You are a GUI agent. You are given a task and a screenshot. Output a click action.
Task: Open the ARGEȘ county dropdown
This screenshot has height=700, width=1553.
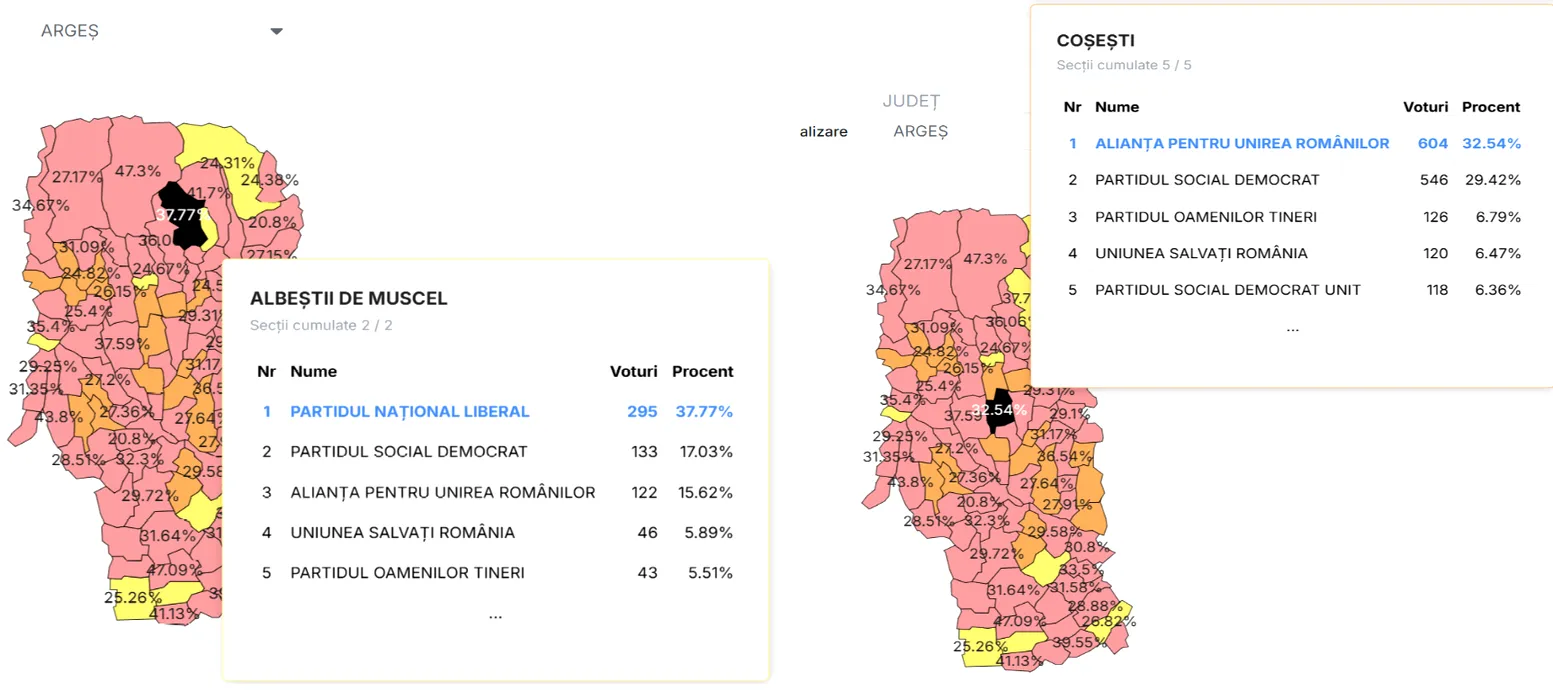160,31
